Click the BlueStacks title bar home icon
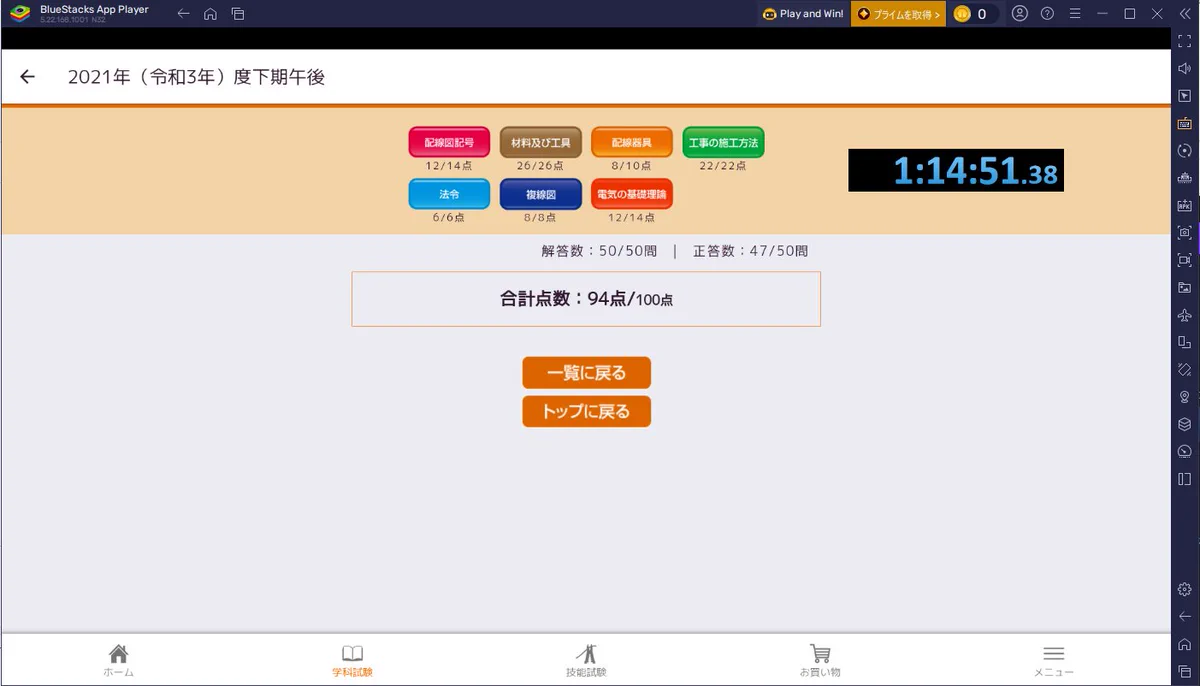This screenshot has width=1200, height=686. [210, 14]
